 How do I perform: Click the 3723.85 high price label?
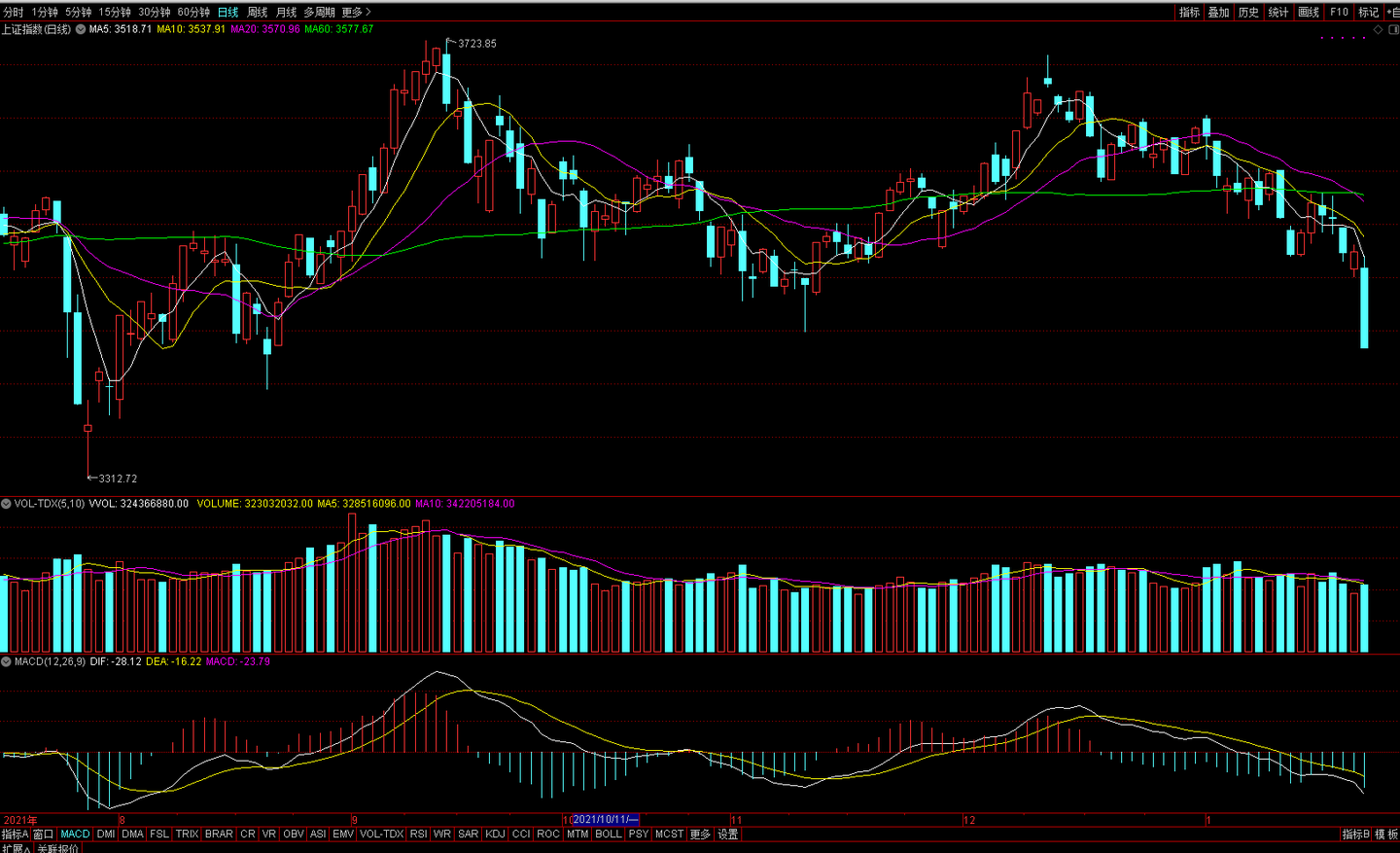[477, 44]
